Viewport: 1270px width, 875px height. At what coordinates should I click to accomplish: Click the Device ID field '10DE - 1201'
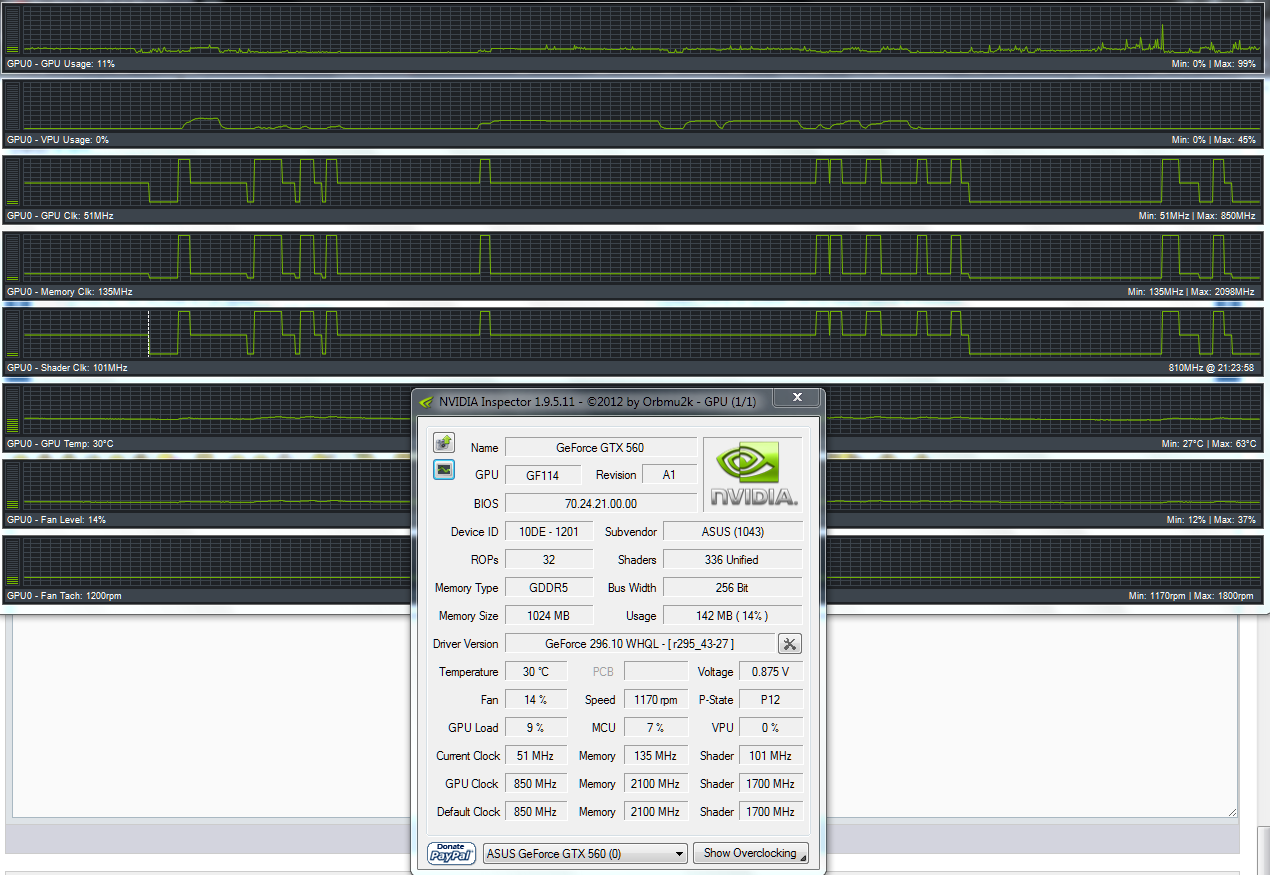click(549, 532)
